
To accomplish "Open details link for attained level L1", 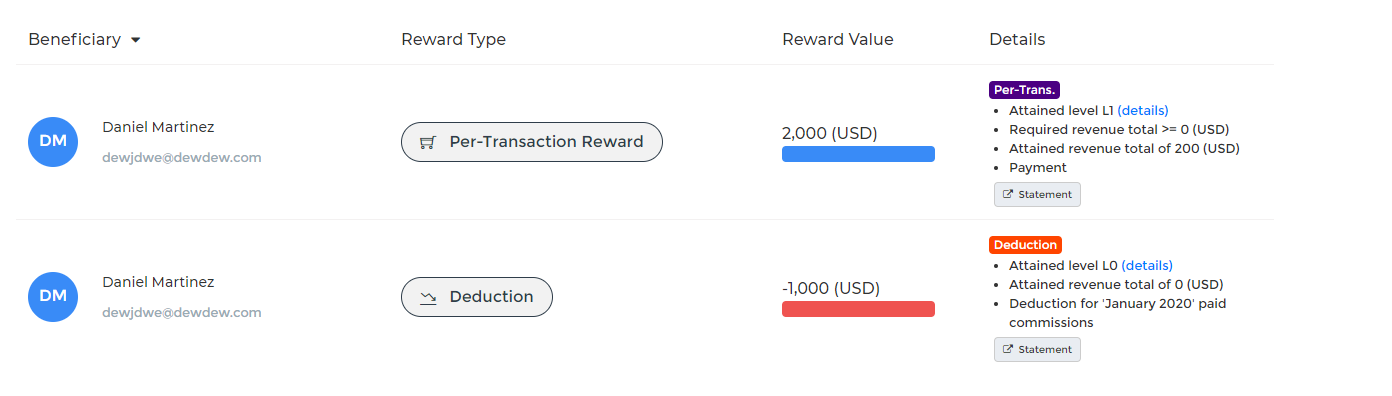I will (x=1143, y=110).
